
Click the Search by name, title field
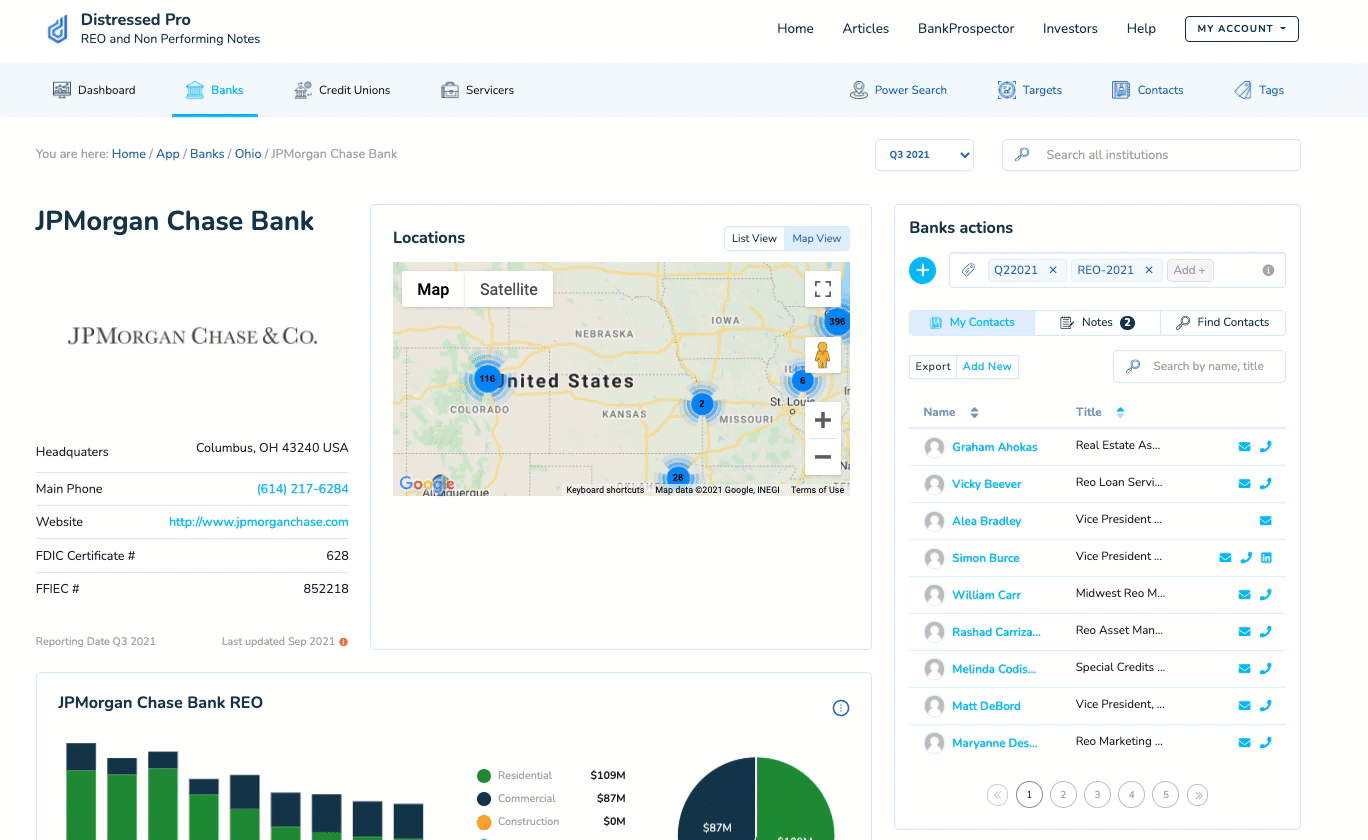pos(1199,367)
